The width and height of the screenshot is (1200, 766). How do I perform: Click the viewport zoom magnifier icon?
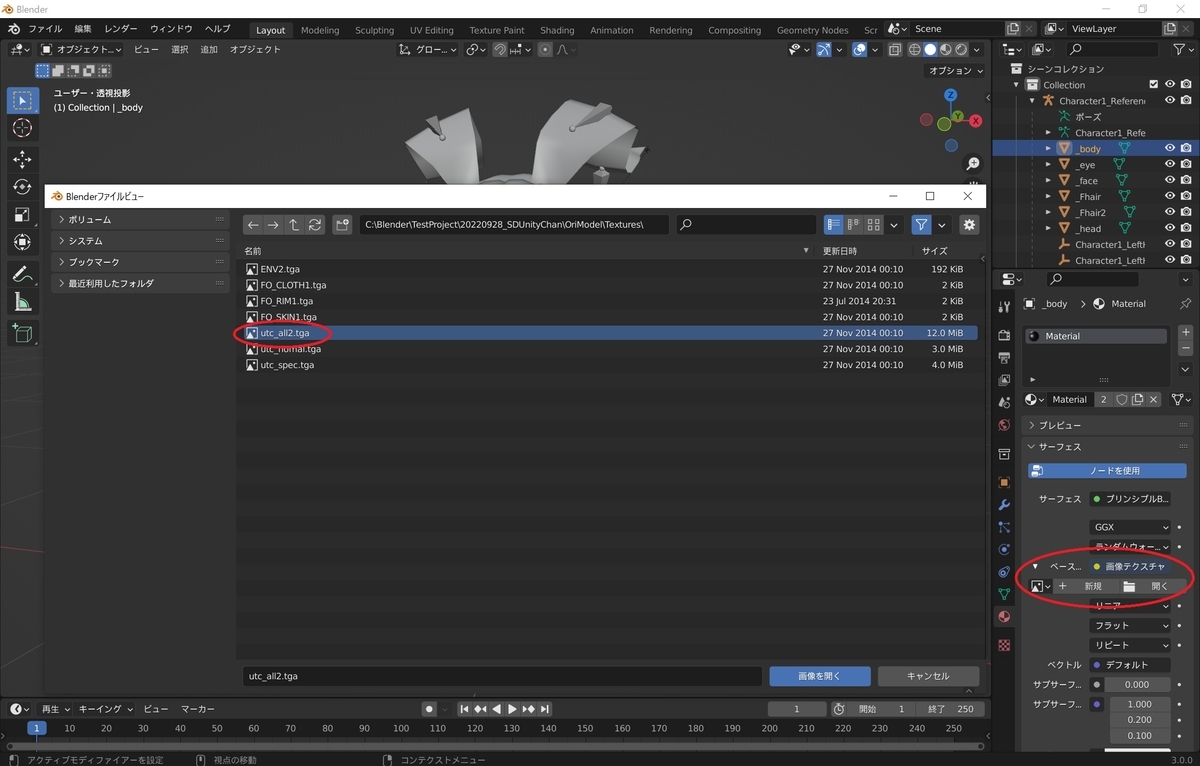pos(972,164)
